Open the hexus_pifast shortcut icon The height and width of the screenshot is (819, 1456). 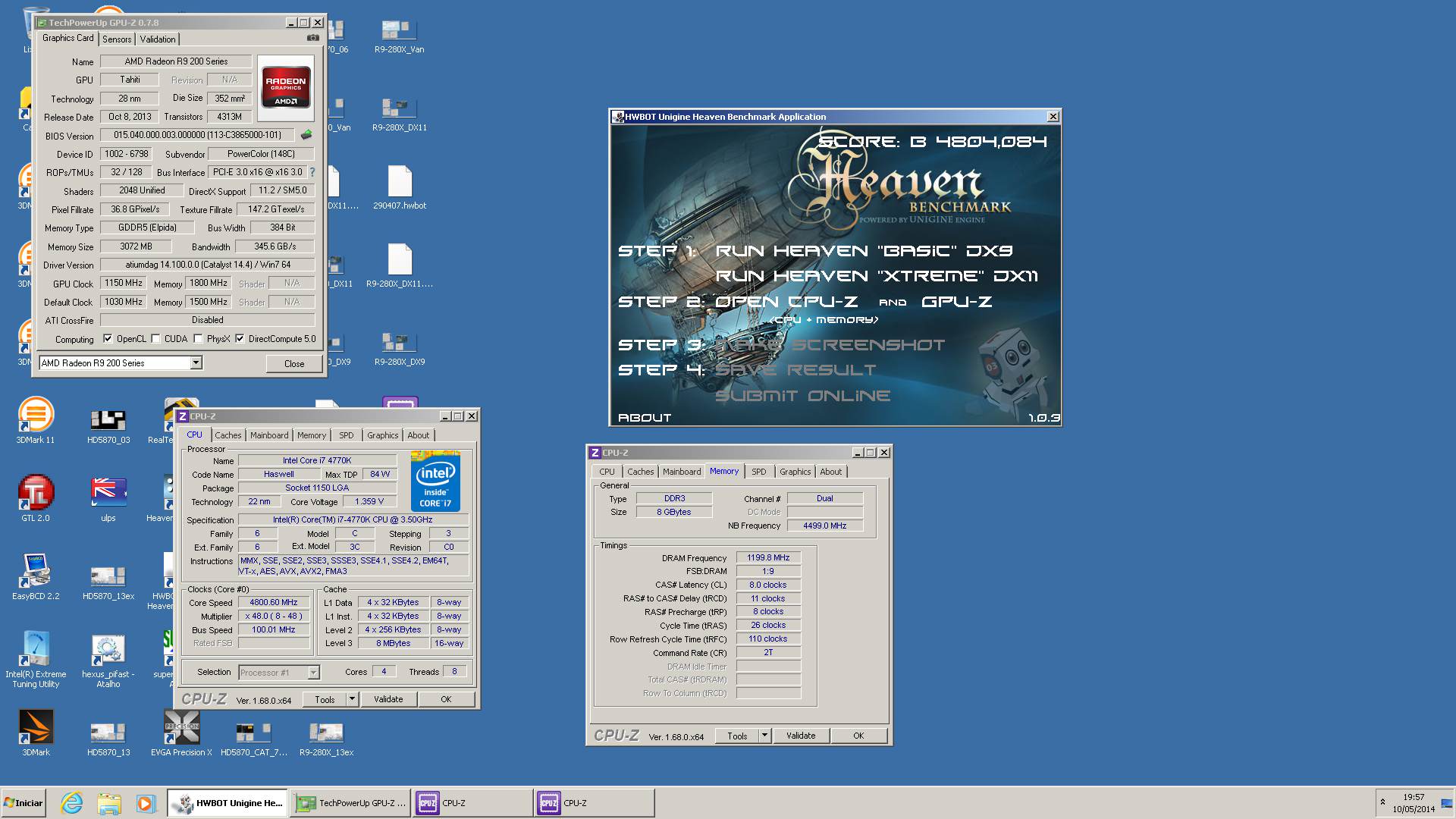pyautogui.click(x=108, y=658)
